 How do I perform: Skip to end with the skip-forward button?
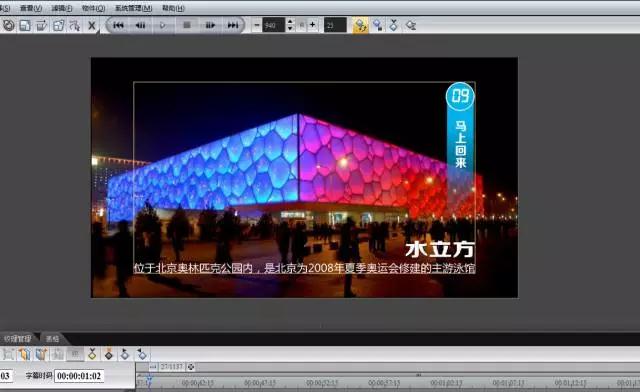(x=233, y=25)
